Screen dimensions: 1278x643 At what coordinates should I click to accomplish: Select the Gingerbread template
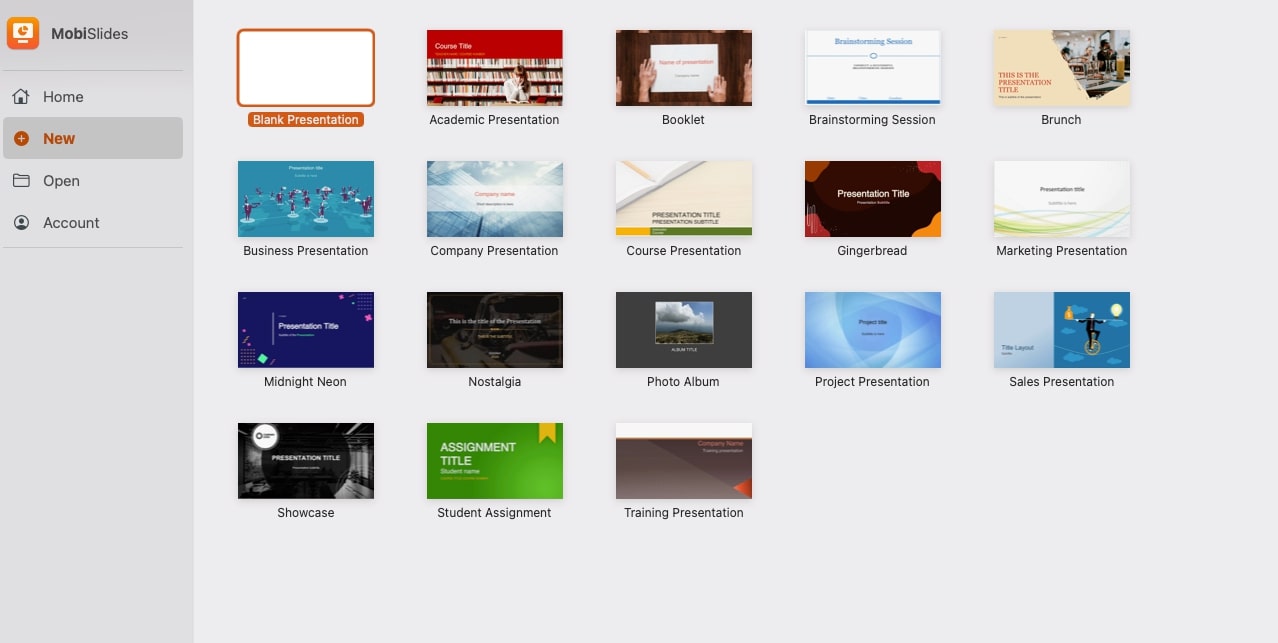point(872,199)
